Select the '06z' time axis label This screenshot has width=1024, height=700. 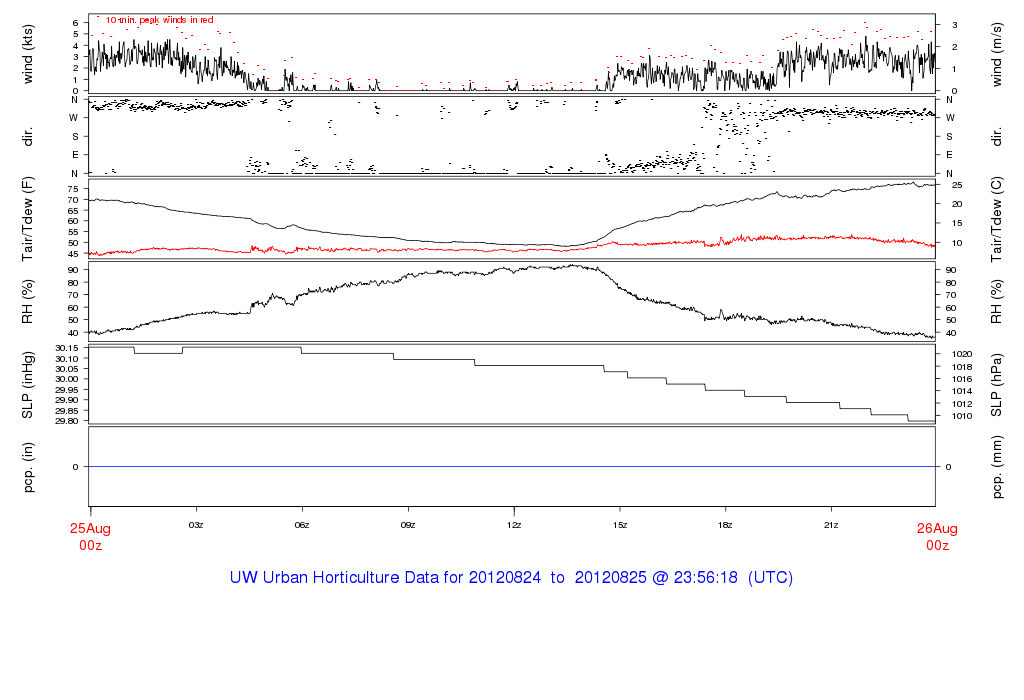coord(302,525)
